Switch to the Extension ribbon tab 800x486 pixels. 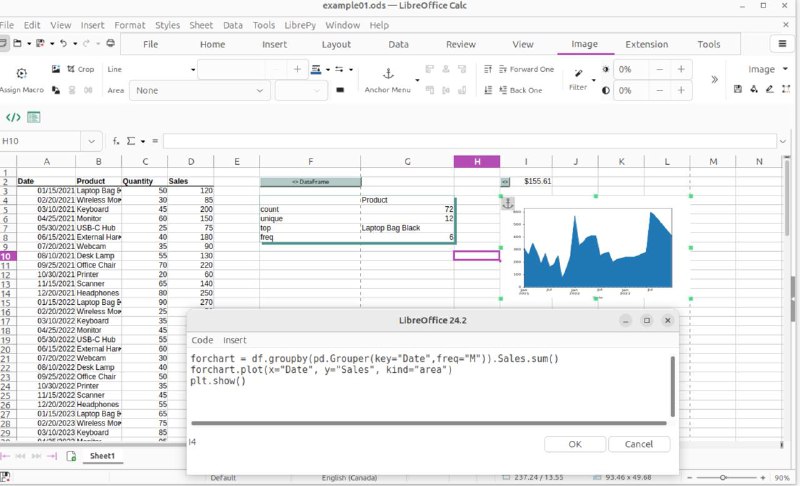pos(646,44)
